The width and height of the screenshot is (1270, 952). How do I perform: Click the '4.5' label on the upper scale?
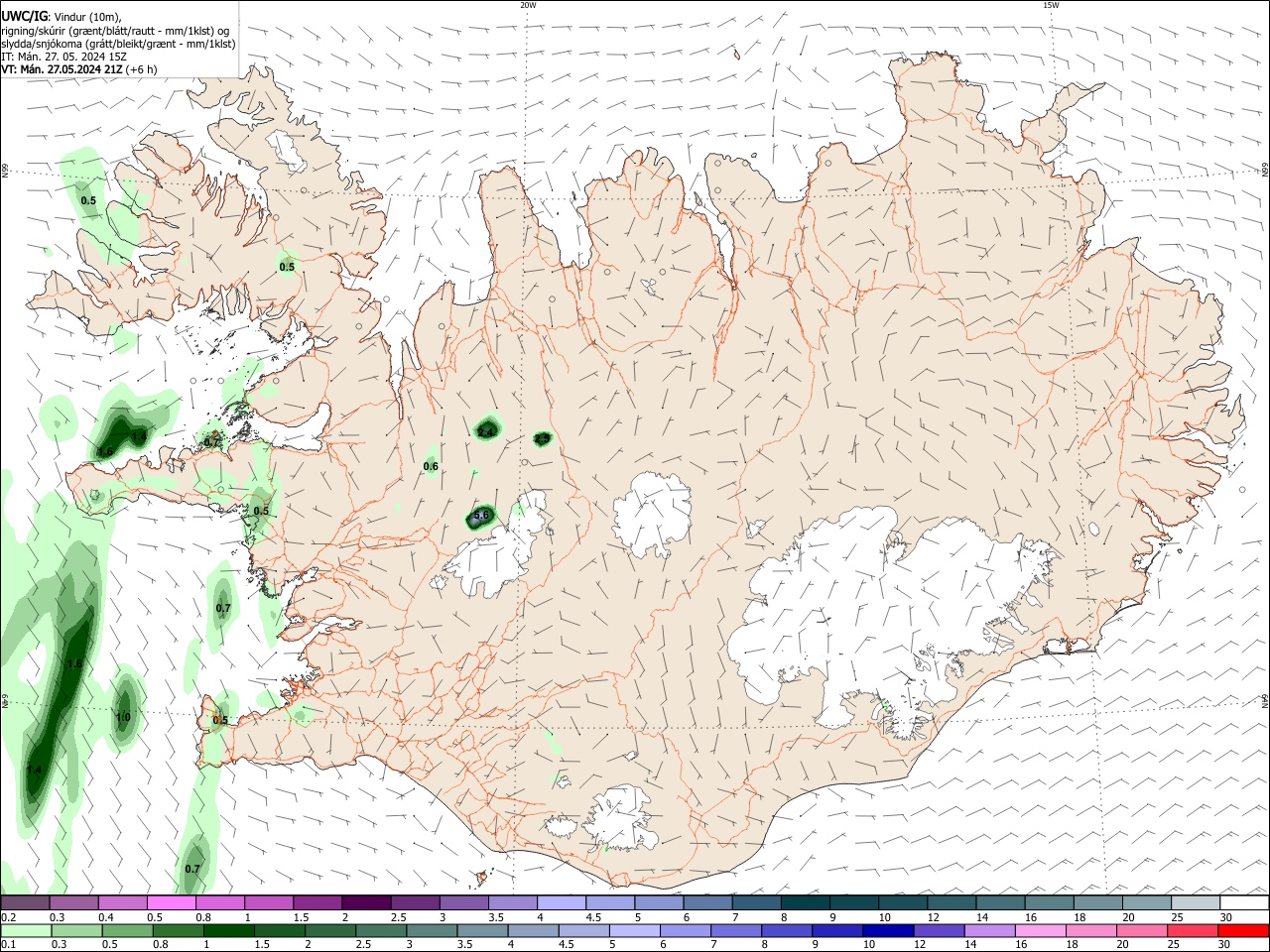click(x=593, y=917)
